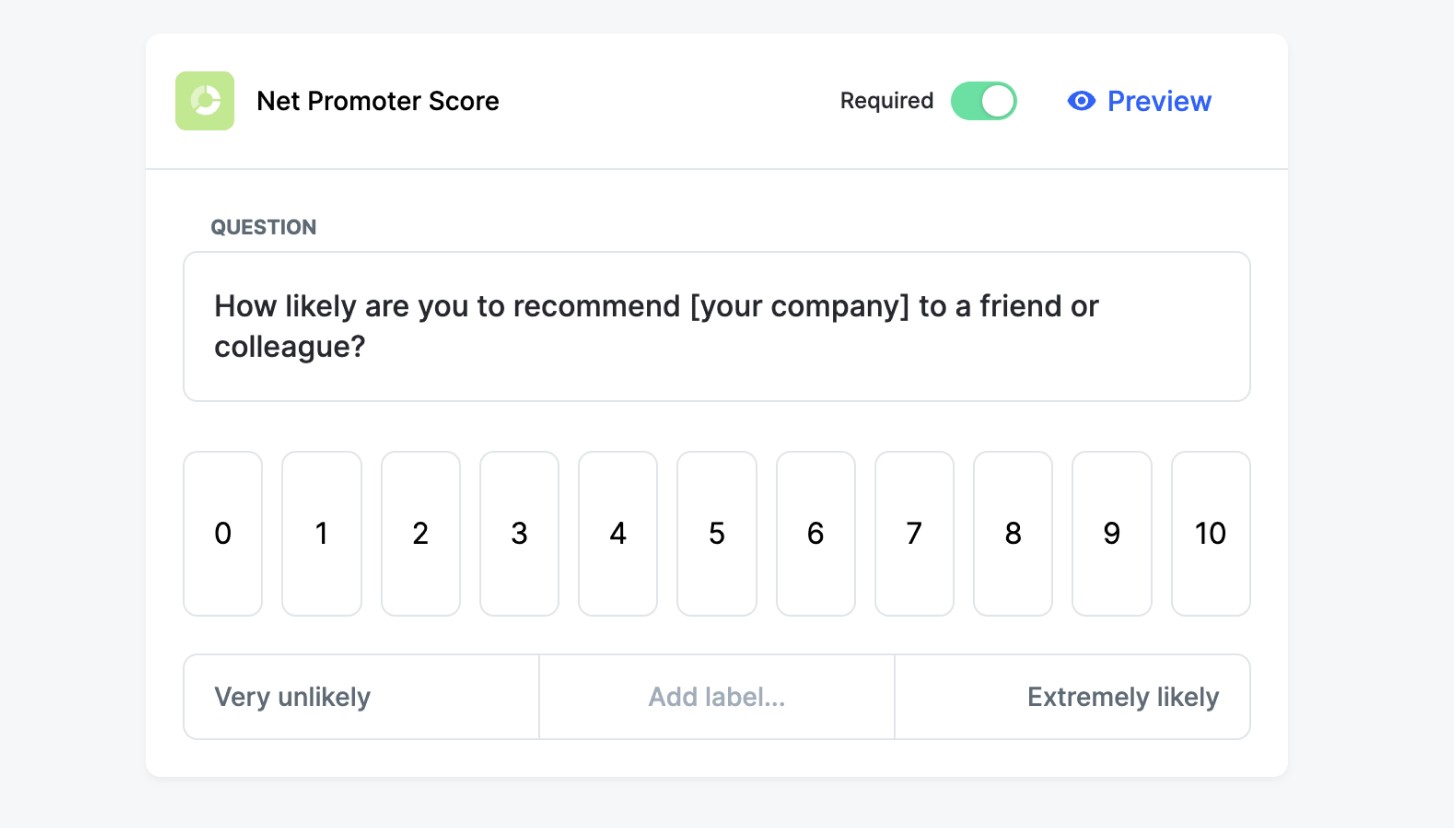Select score 0 on the rating scale

pos(222,533)
